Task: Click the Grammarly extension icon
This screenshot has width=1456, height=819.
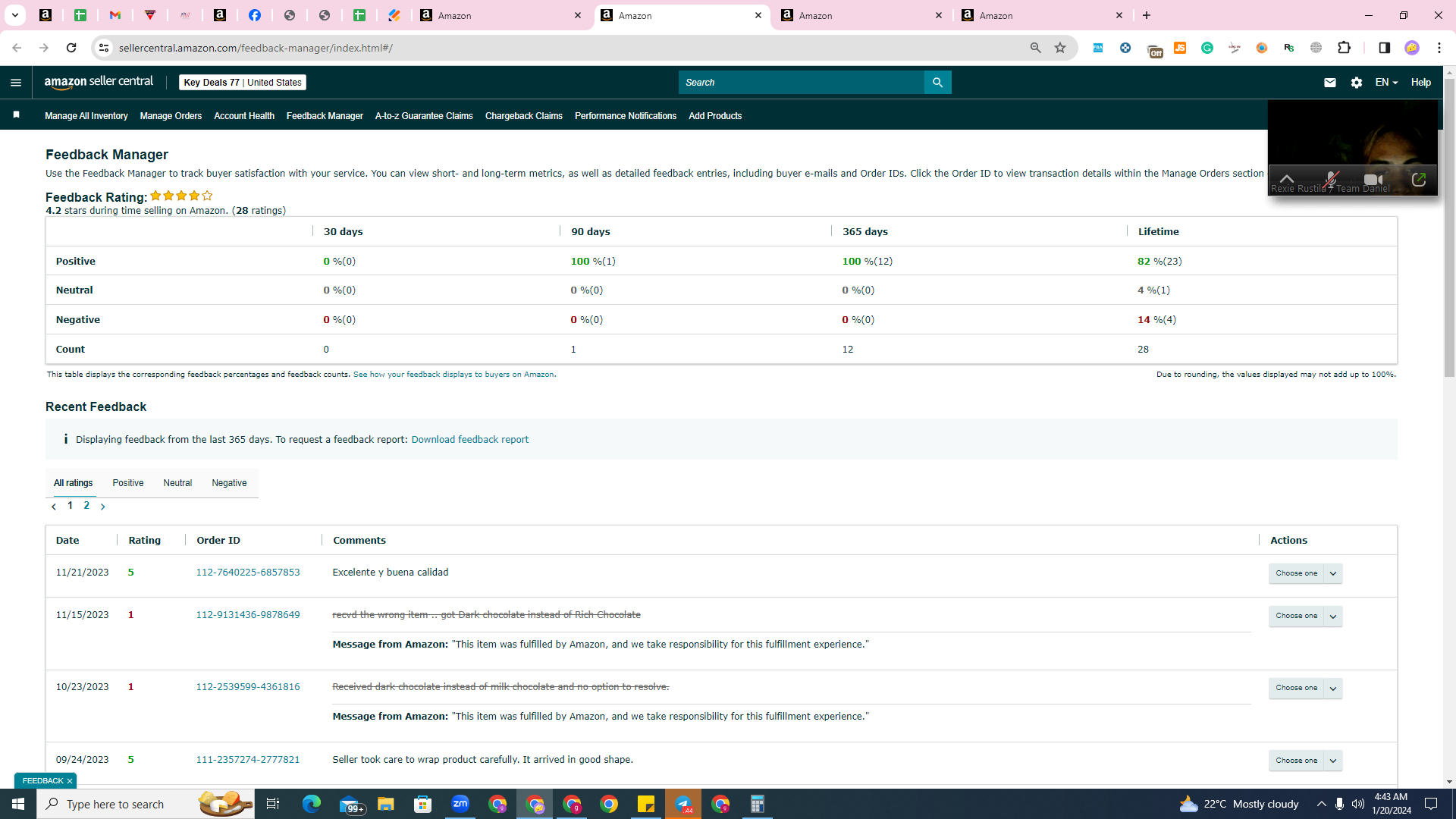Action: pyautogui.click(x=1207, y=48)
